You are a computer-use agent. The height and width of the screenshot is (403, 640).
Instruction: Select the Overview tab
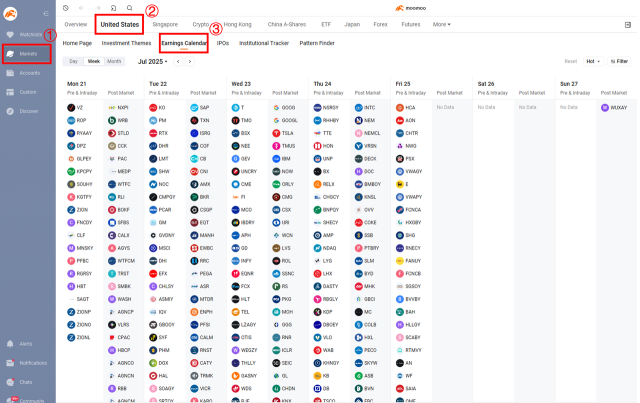coord(76,24)
